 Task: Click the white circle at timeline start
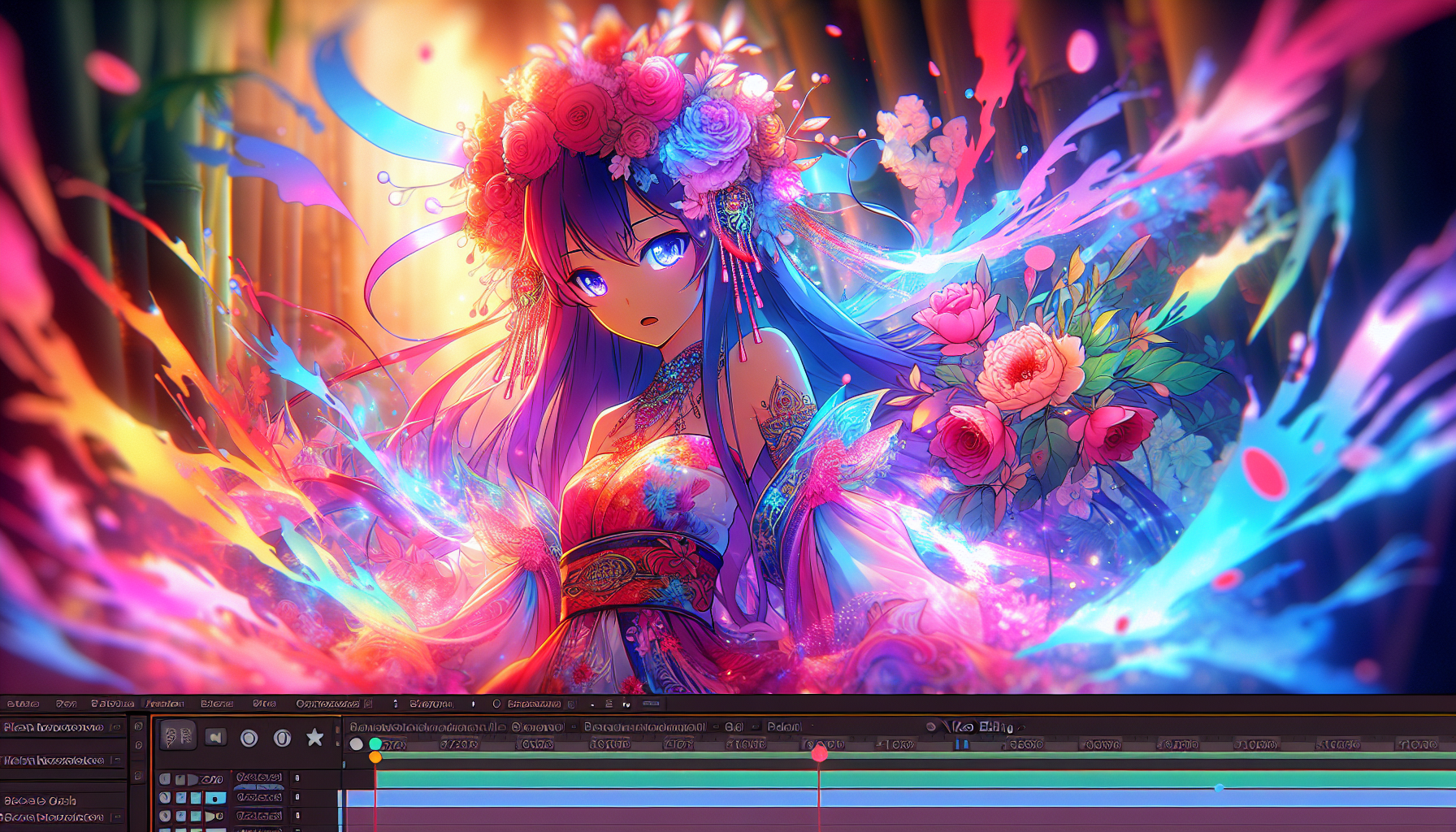(356, 743)
